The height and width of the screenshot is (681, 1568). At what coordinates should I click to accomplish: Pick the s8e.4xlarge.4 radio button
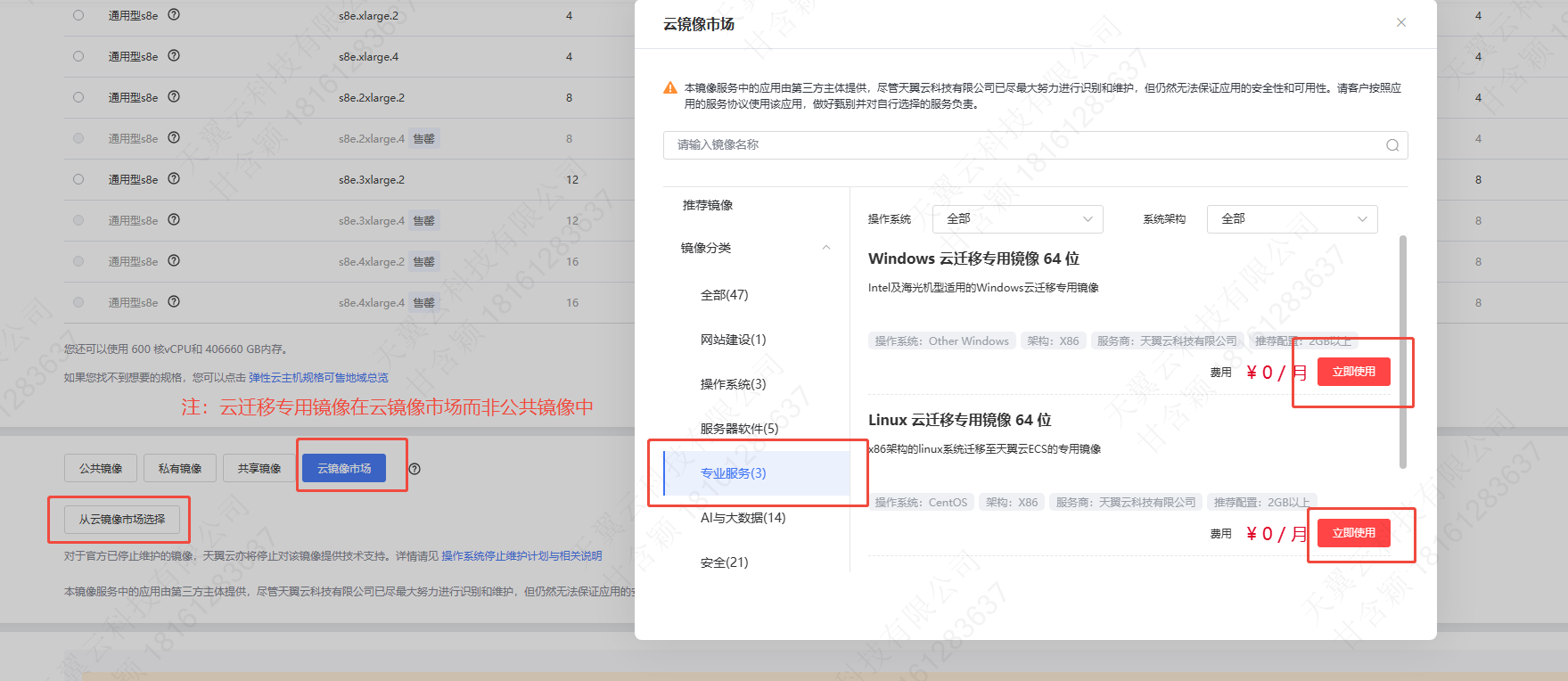(x=78, y=302)
